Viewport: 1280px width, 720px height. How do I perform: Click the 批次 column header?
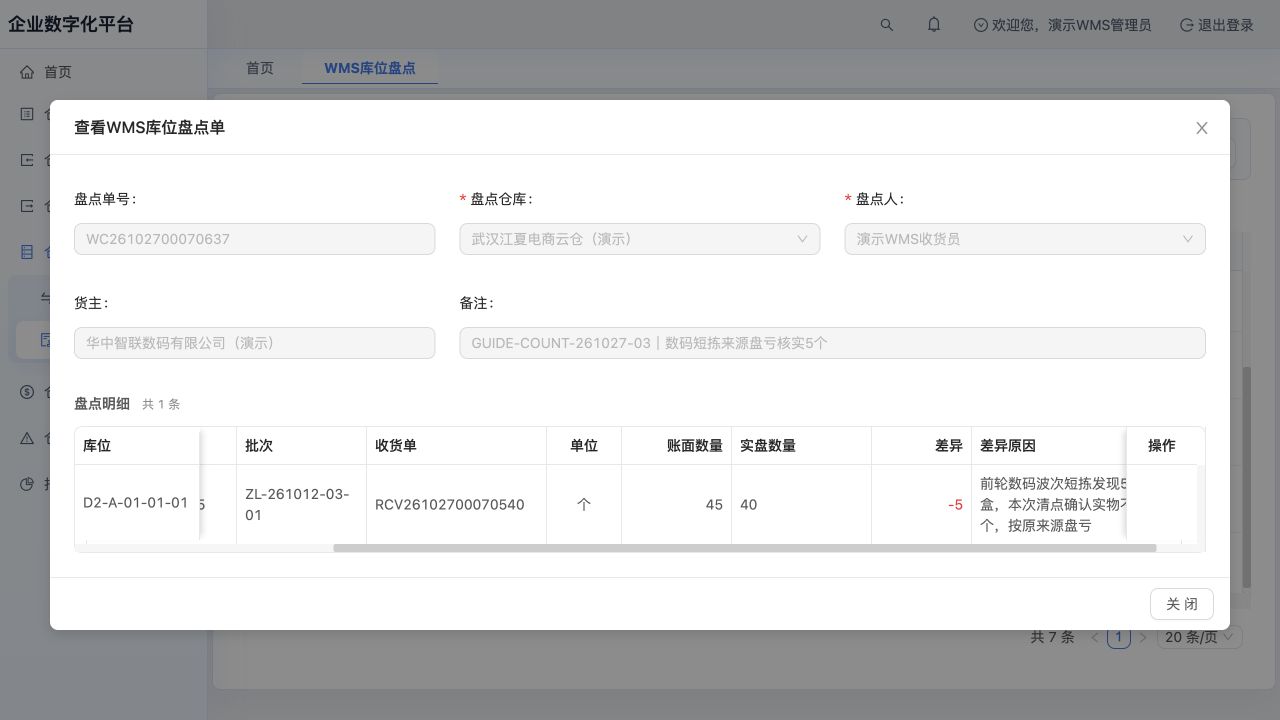(x=301, y=446)
